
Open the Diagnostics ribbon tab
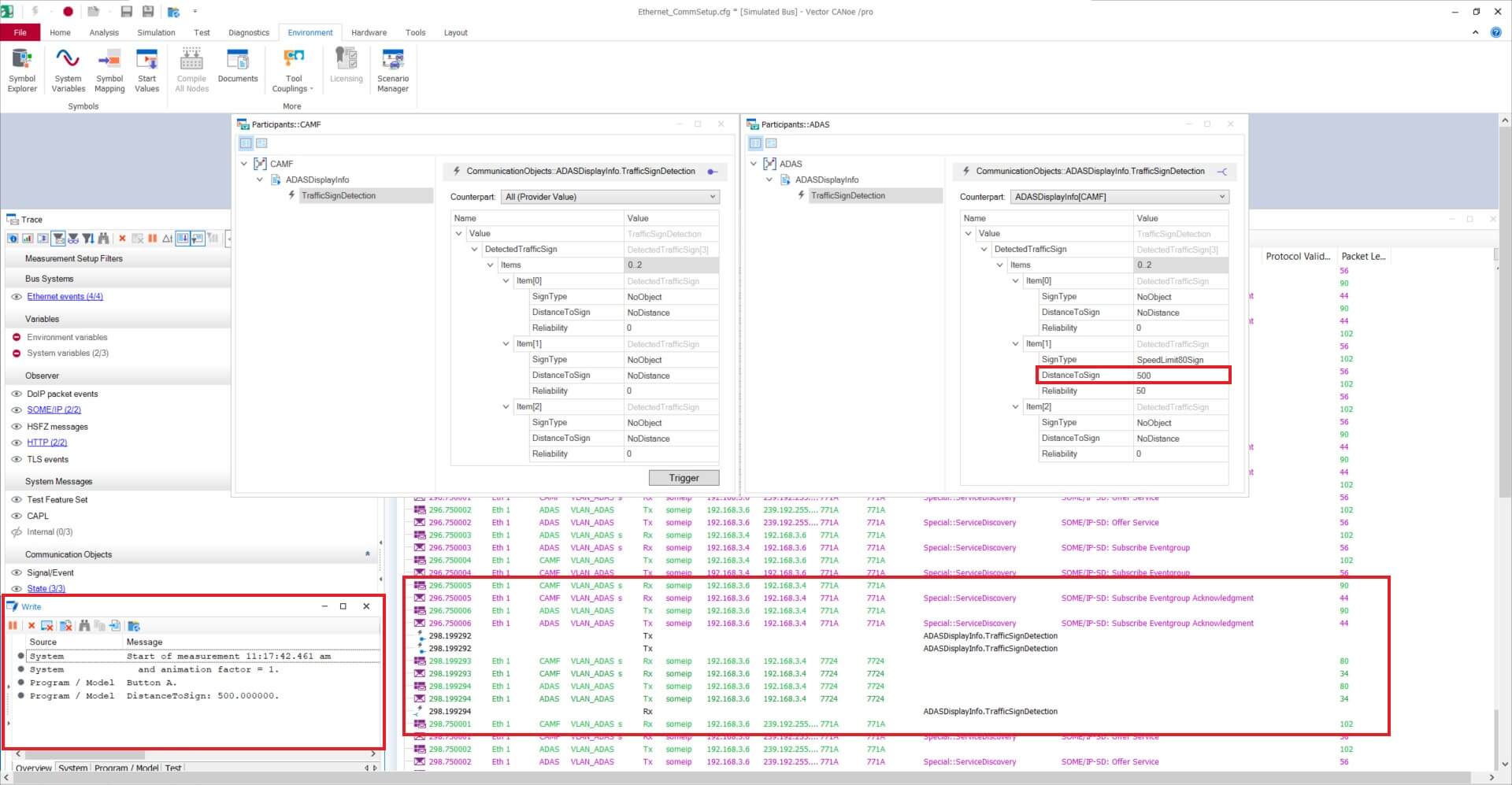tap(249, 32)
